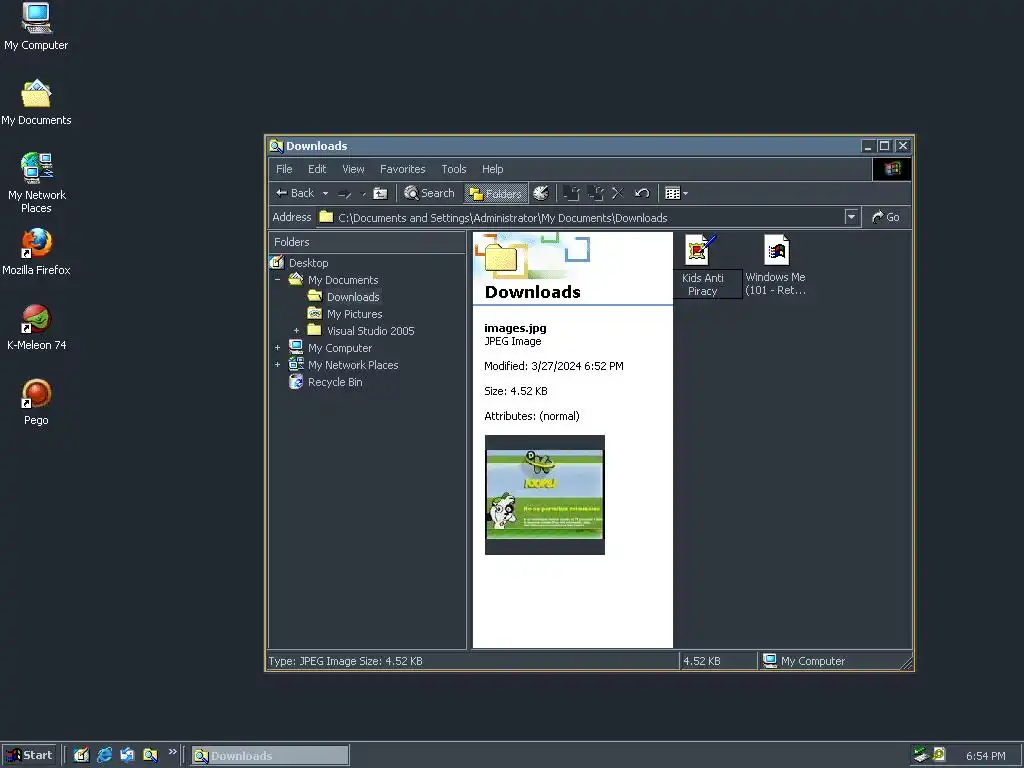Go Back in the Downloads window
The height and width of the screenshot is (768, 1024).
295,193
